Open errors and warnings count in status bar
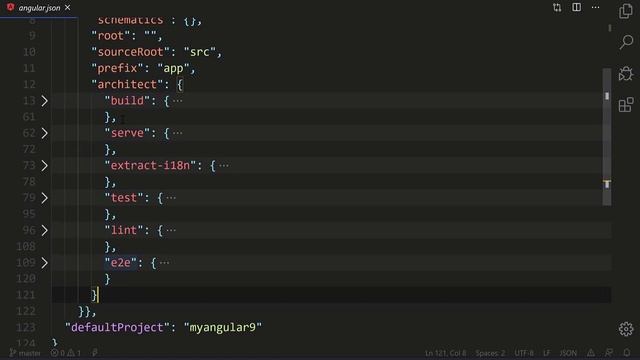The width and height of the screenshot is (640, 360). click(x=66, y=353)
